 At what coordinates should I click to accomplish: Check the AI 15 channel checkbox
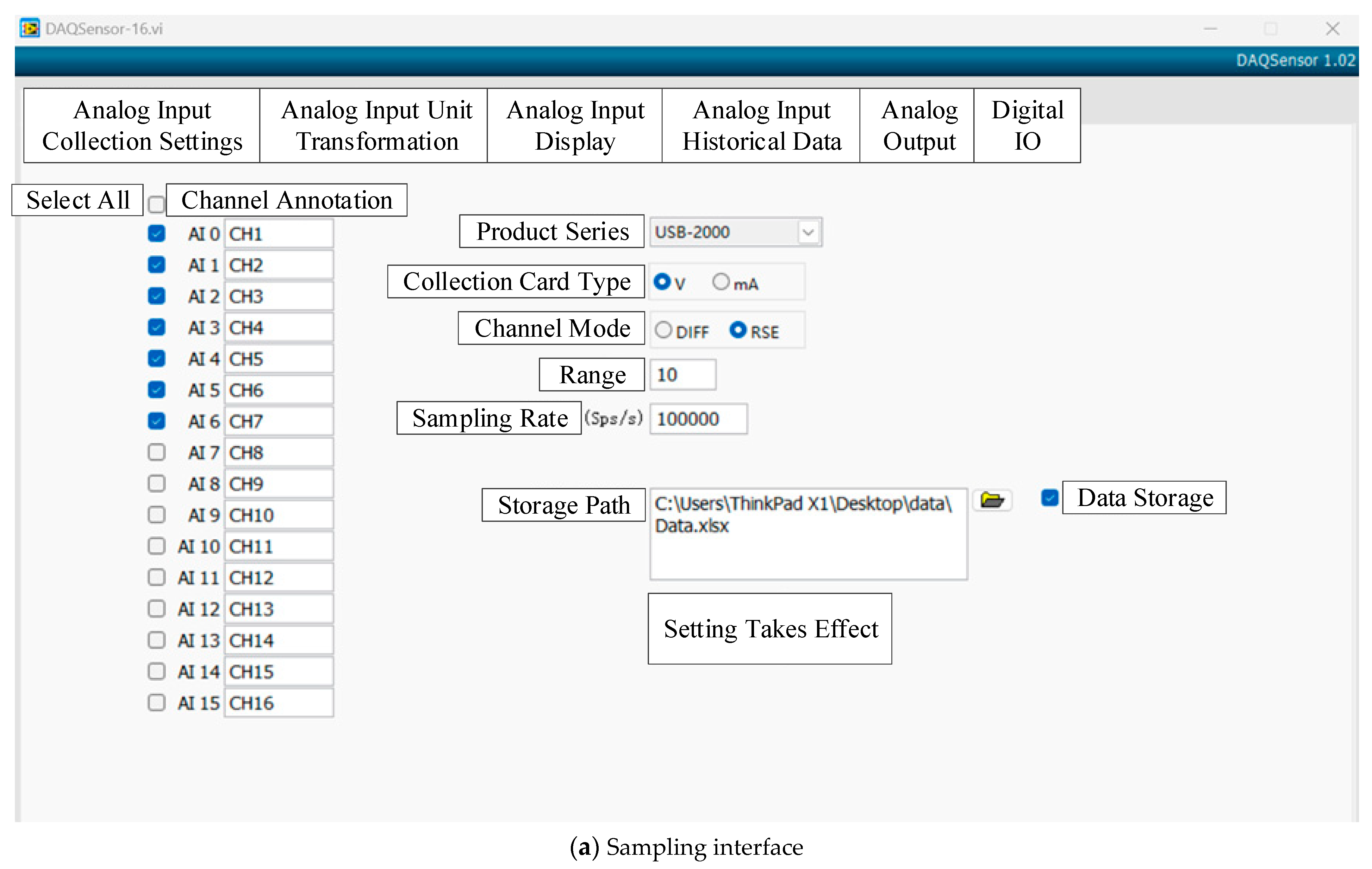[x=156, y=703]
